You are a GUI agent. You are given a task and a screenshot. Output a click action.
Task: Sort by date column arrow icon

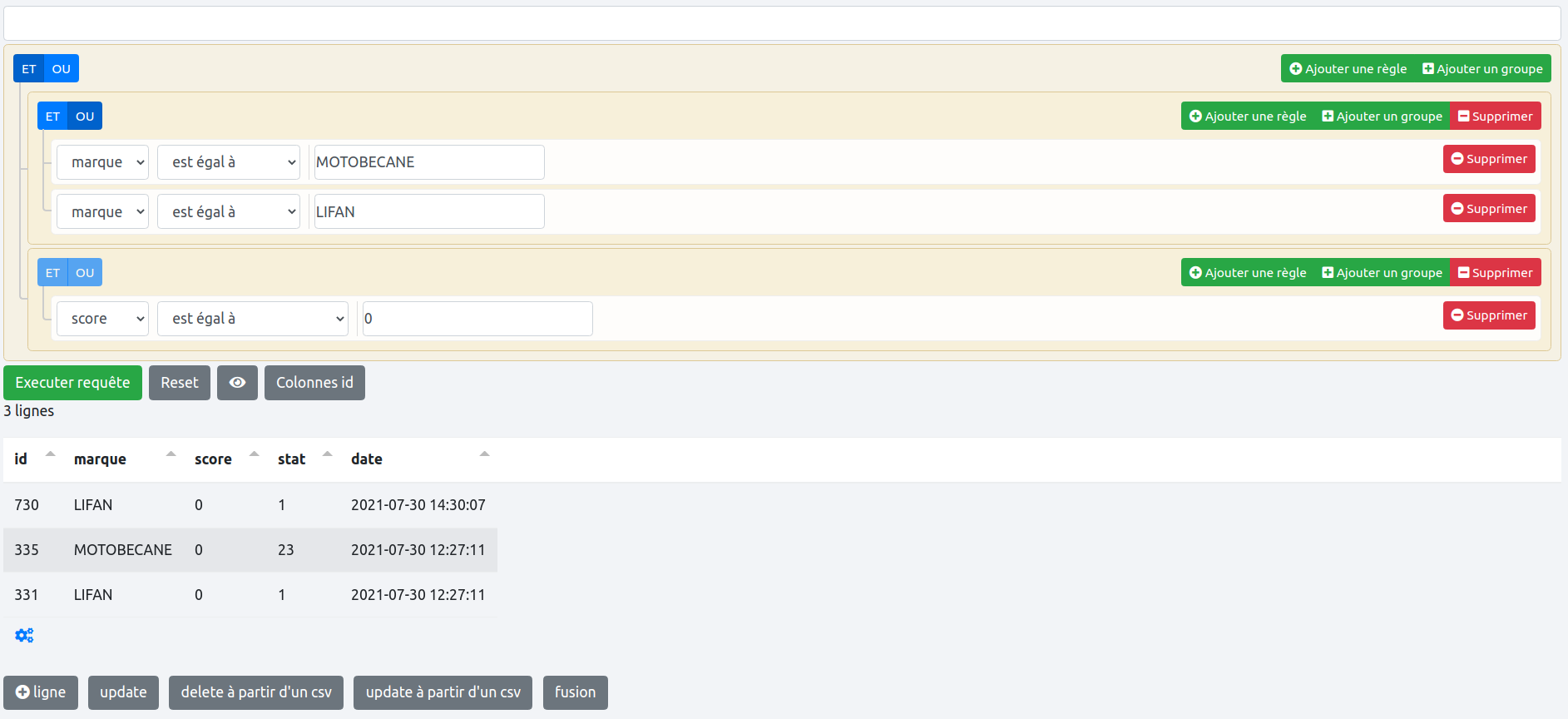pos(484,454)
